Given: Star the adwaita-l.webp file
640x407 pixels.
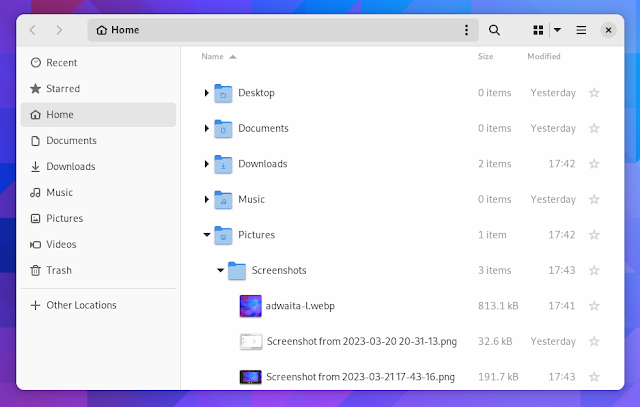Looking at the screenshot, I should [594, 306].
